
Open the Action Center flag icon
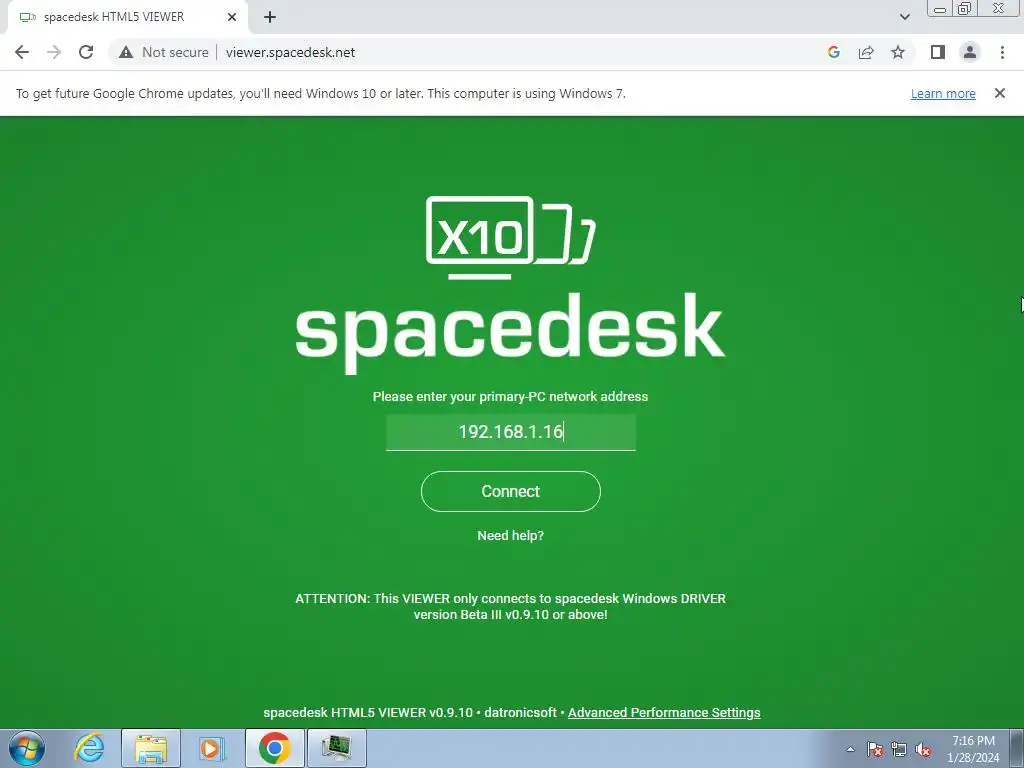coord(875,749)
